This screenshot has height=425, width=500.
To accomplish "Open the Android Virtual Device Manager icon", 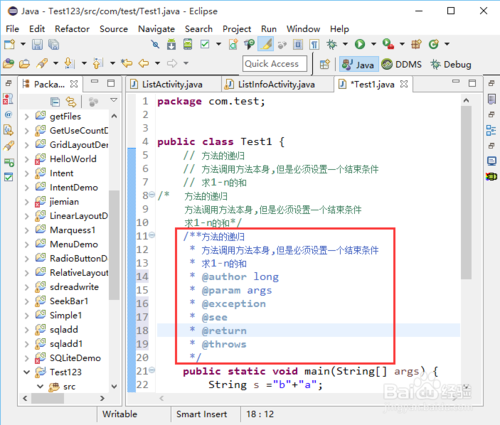I will click(x=188, y=44).
